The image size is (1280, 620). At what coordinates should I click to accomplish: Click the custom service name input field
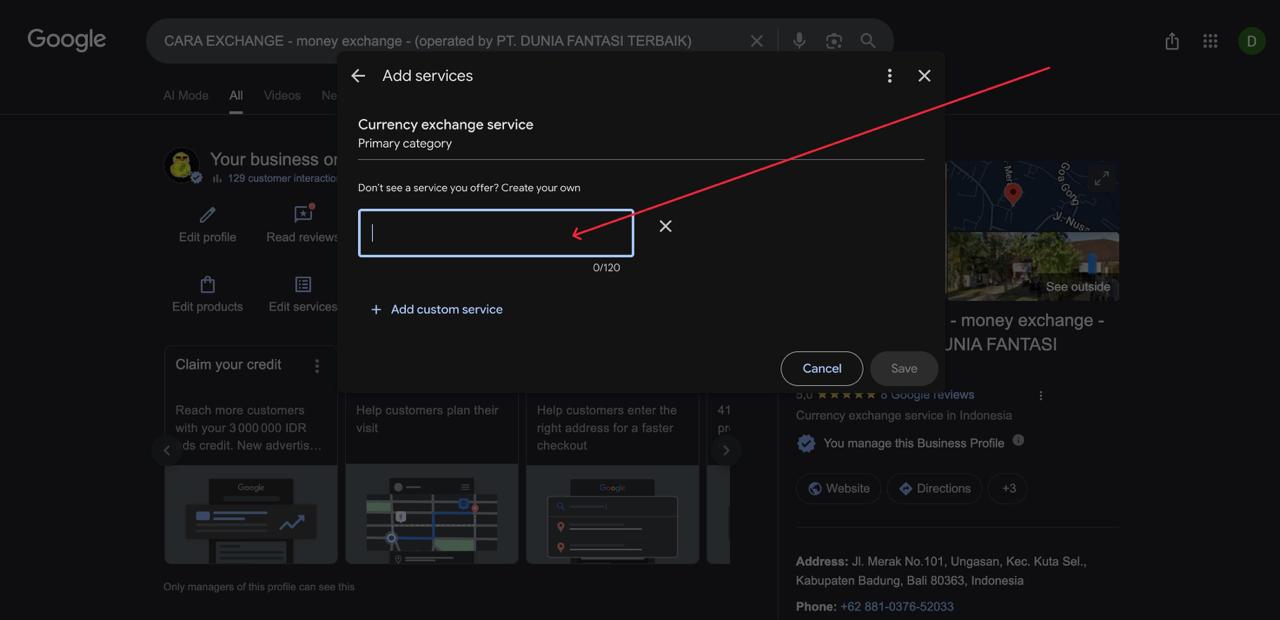point(496,233)
